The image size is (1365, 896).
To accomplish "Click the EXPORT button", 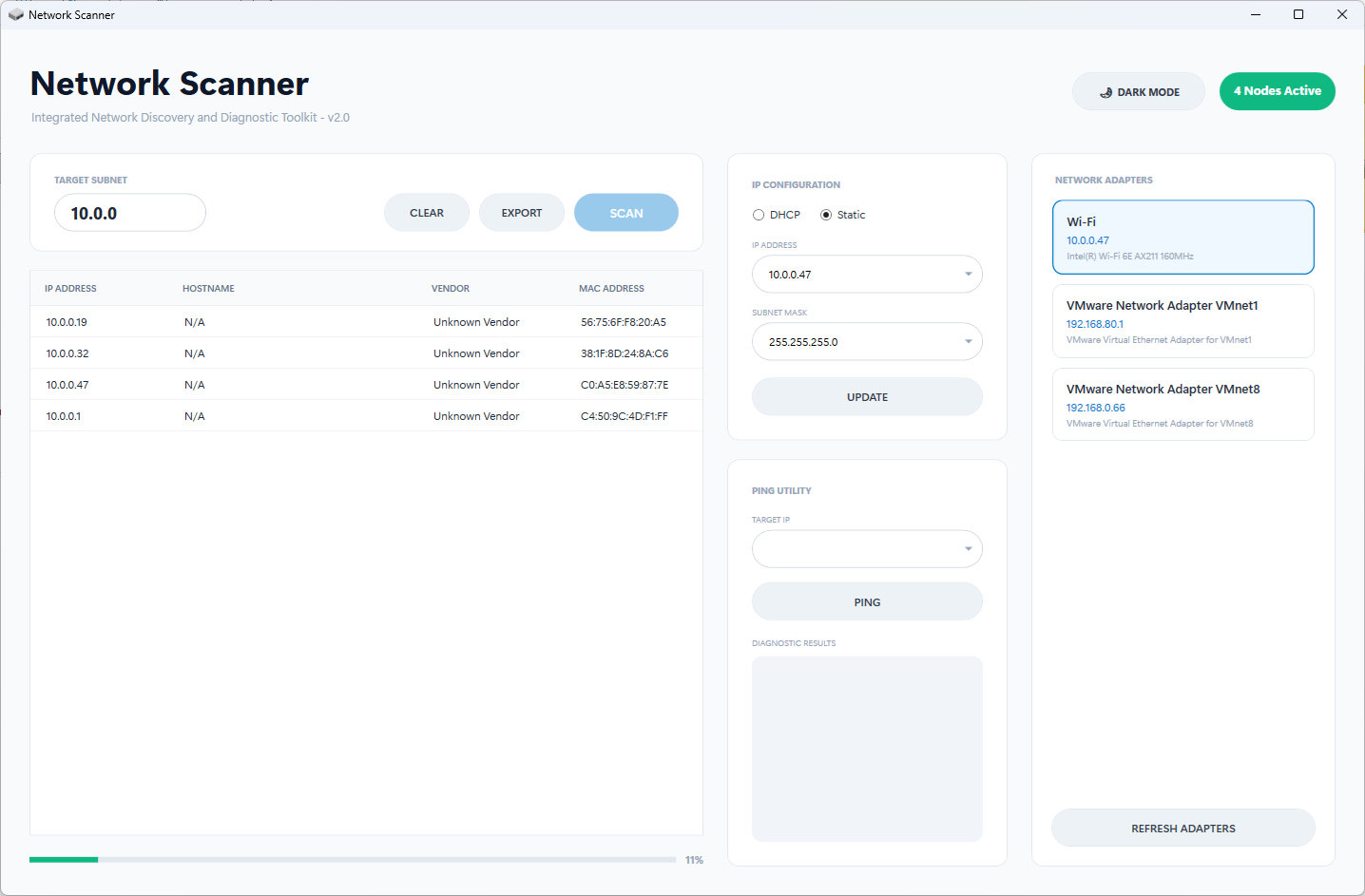I will coord(522,213).
